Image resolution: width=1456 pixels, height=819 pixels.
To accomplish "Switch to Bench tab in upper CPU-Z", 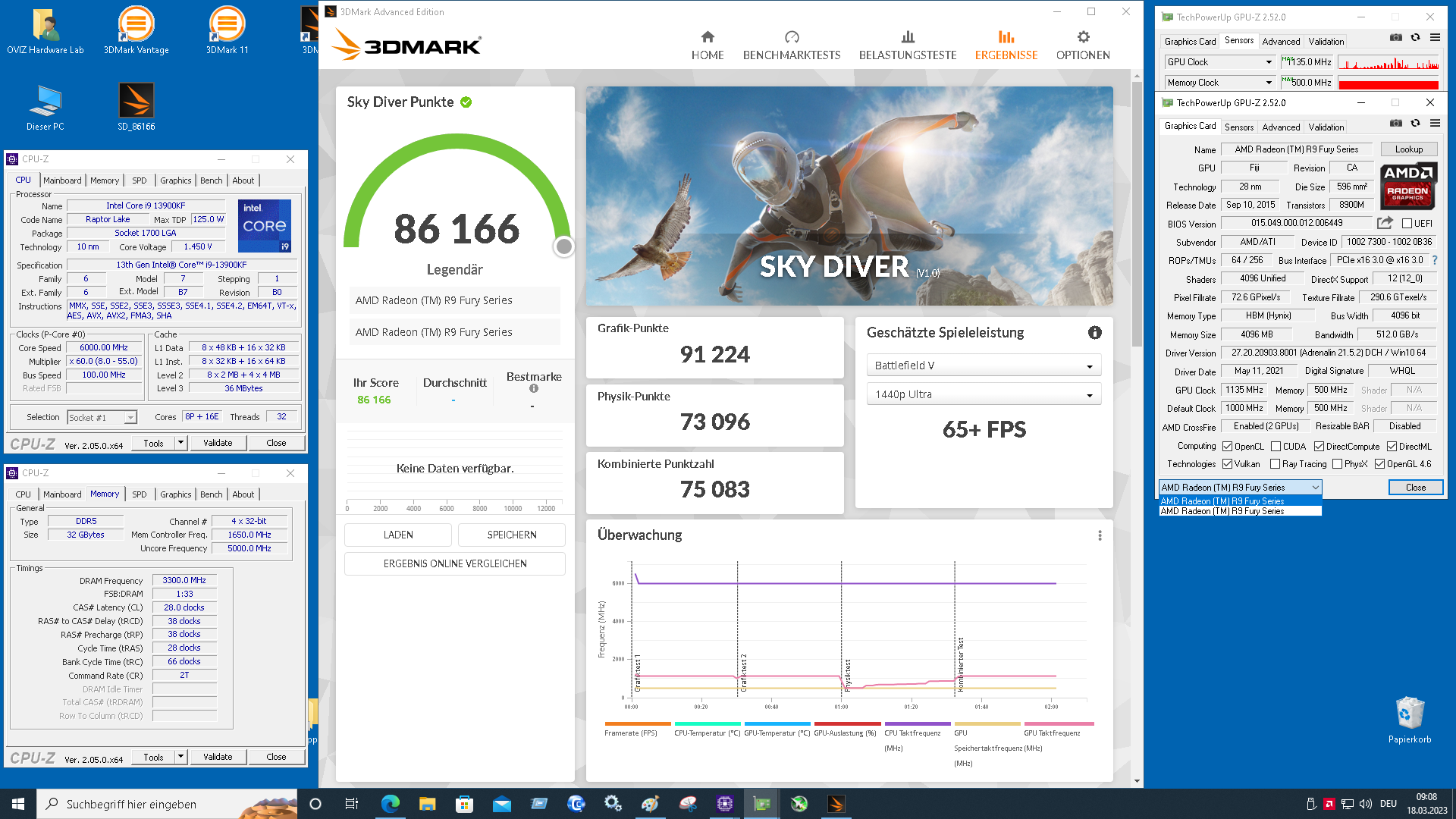I will click(211, 180).
